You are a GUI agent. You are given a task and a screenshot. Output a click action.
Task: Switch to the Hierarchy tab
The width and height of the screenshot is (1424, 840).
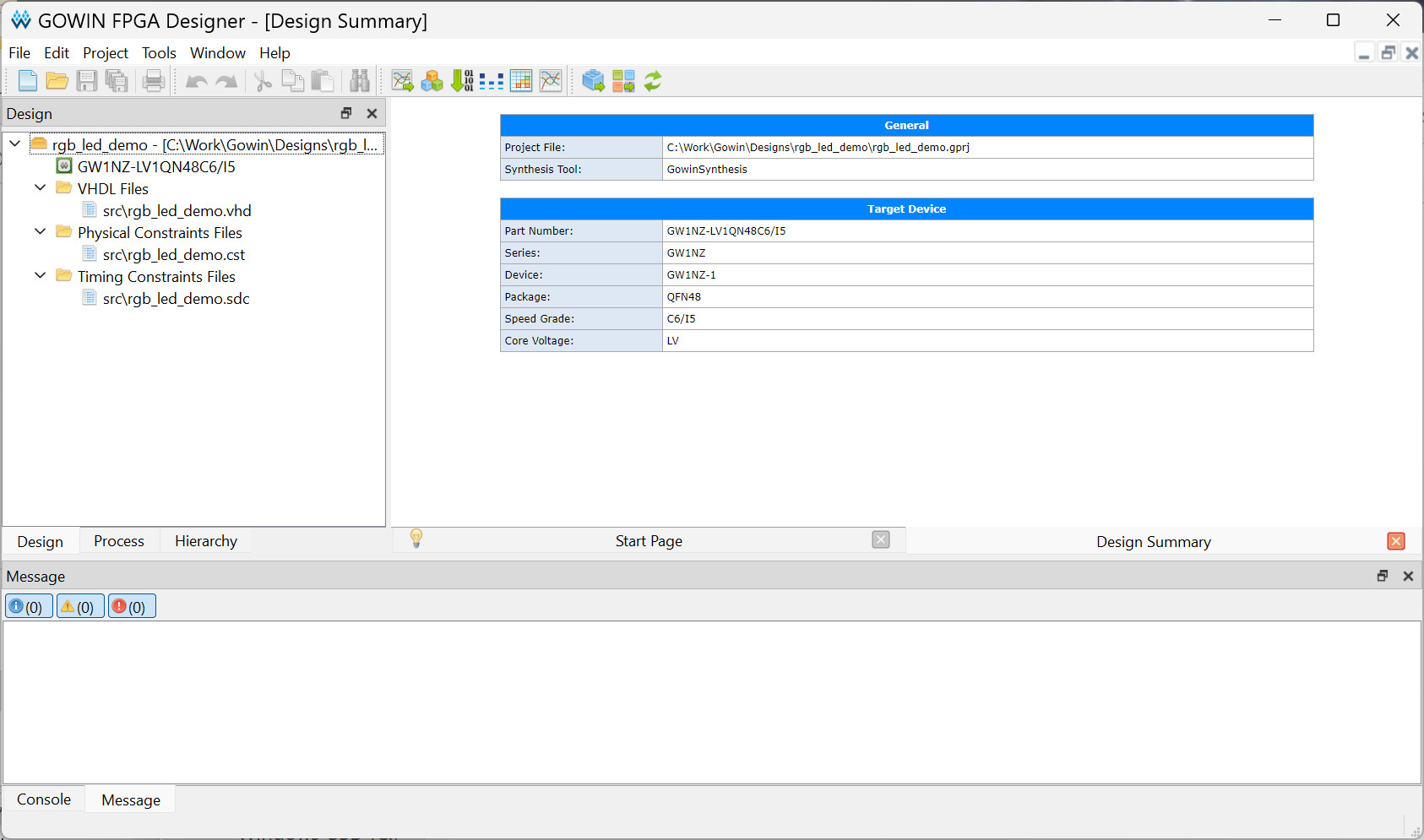point(206,541)
